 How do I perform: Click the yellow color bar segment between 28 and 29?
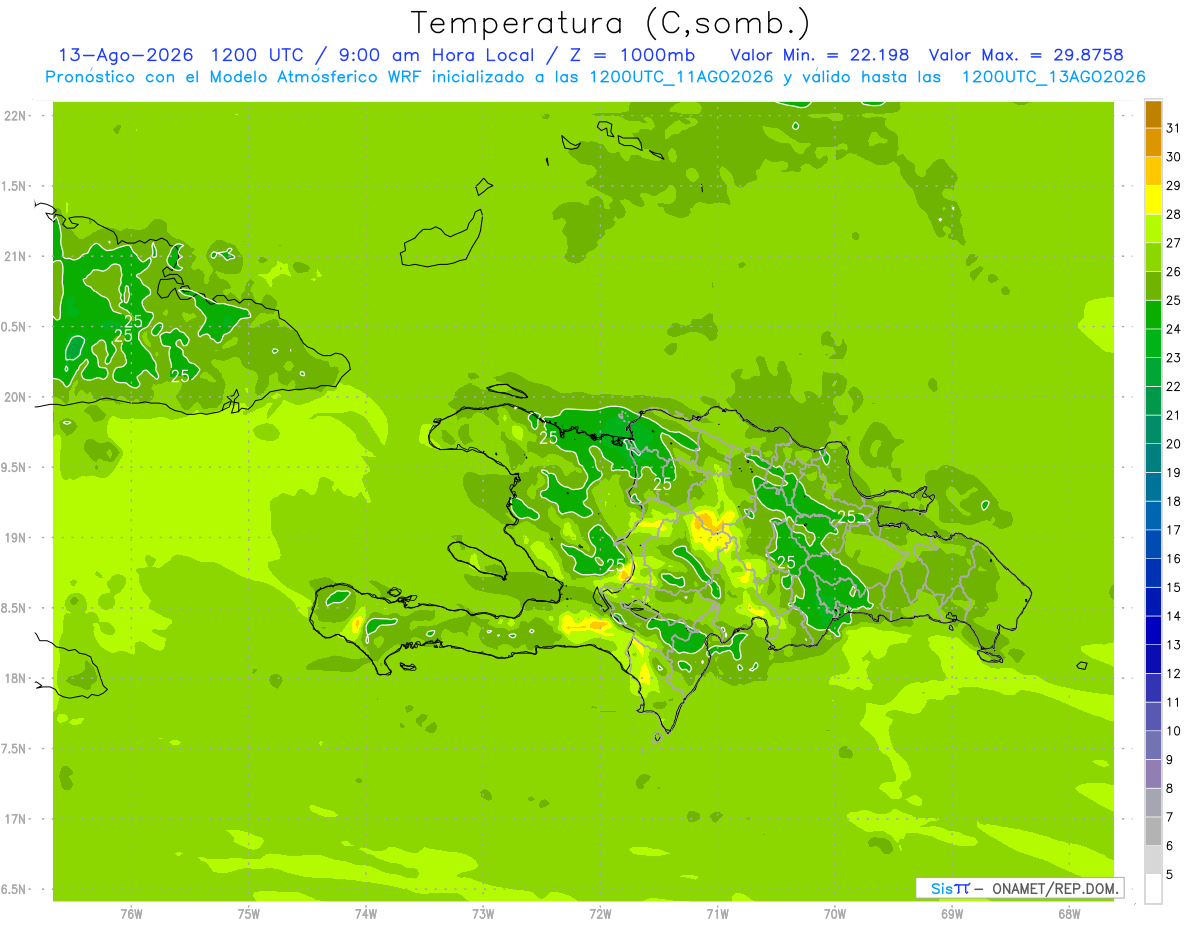tap(1153, 200)
